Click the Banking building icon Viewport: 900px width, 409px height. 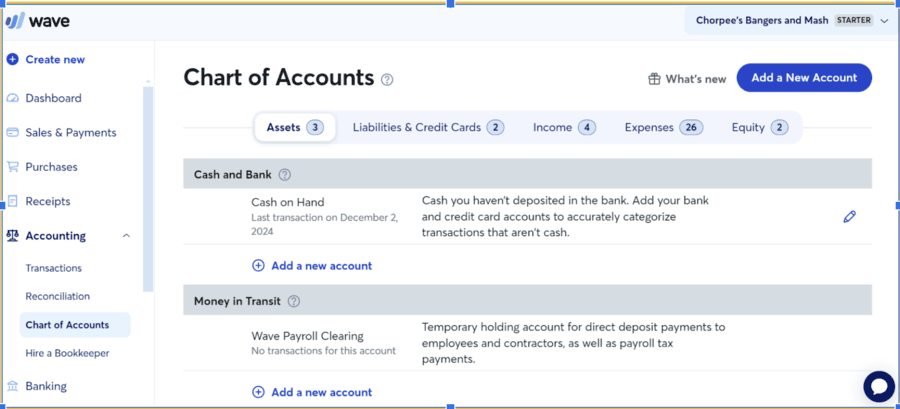[x=13, y=386]
